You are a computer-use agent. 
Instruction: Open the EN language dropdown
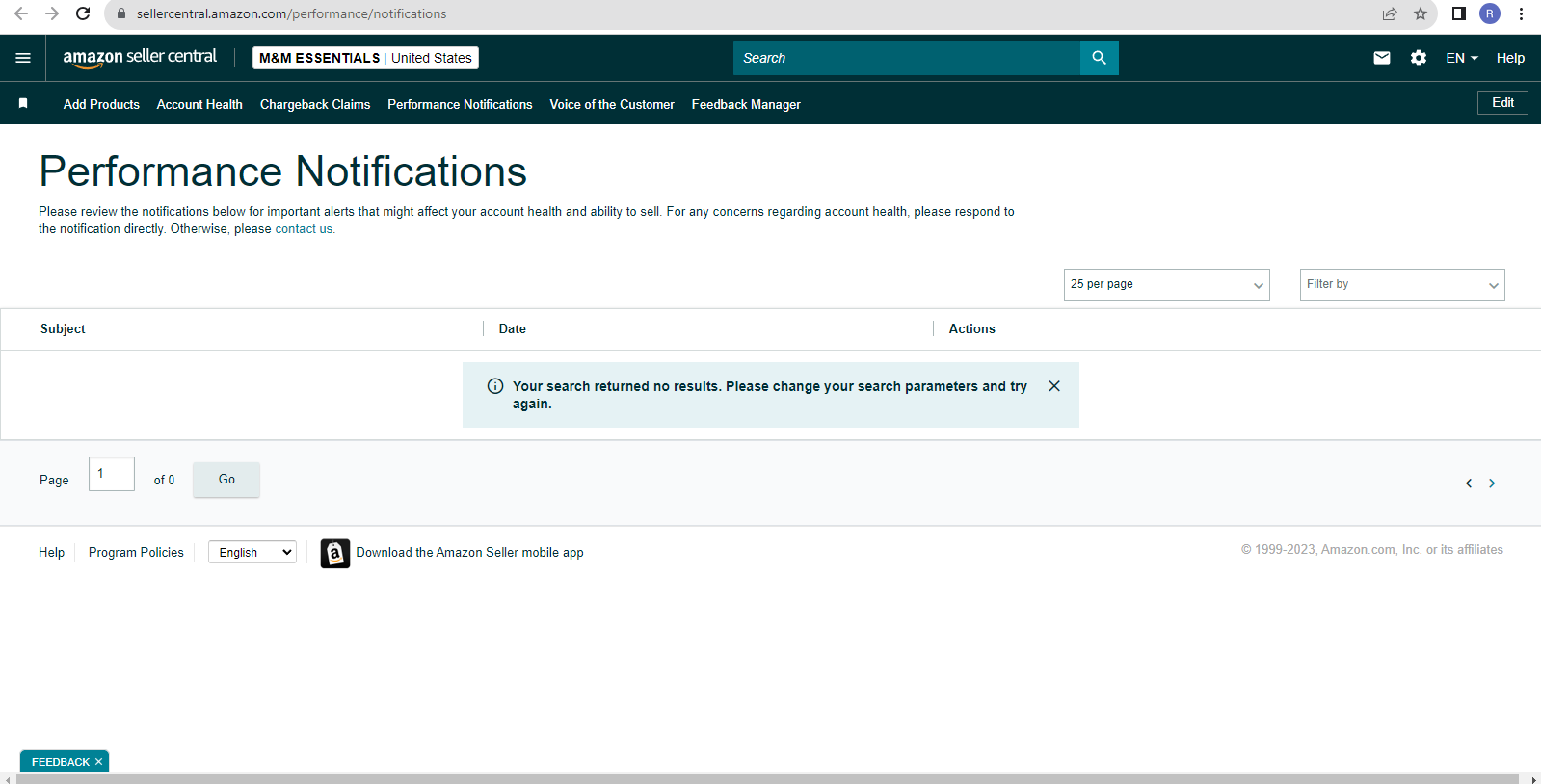pyautogui.click(x=1462, y=58)
